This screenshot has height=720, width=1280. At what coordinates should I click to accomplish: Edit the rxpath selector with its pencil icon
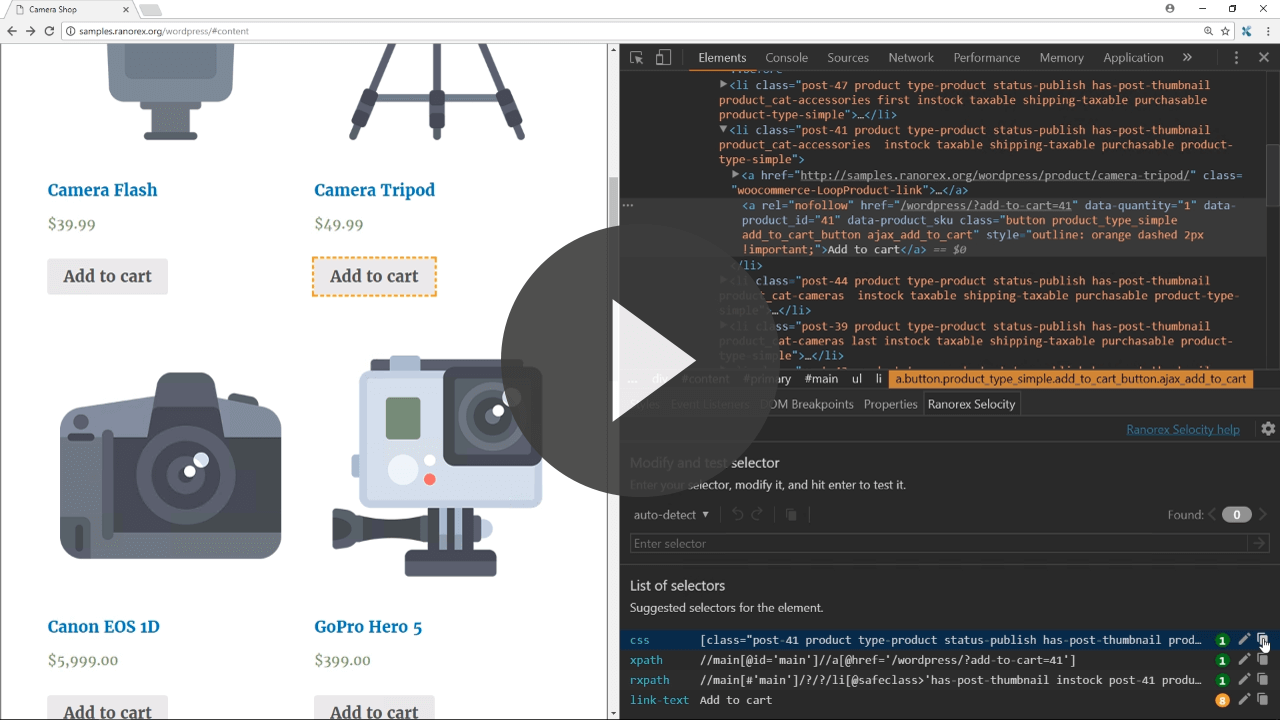click(1244, 680)
